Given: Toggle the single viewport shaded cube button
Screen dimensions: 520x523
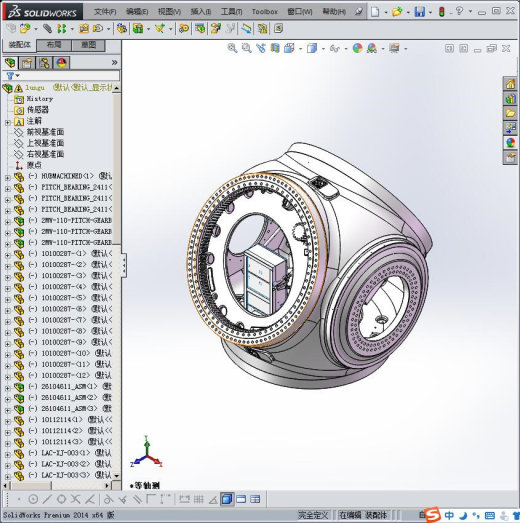Looking at the screenshot, I should (226, 499).
